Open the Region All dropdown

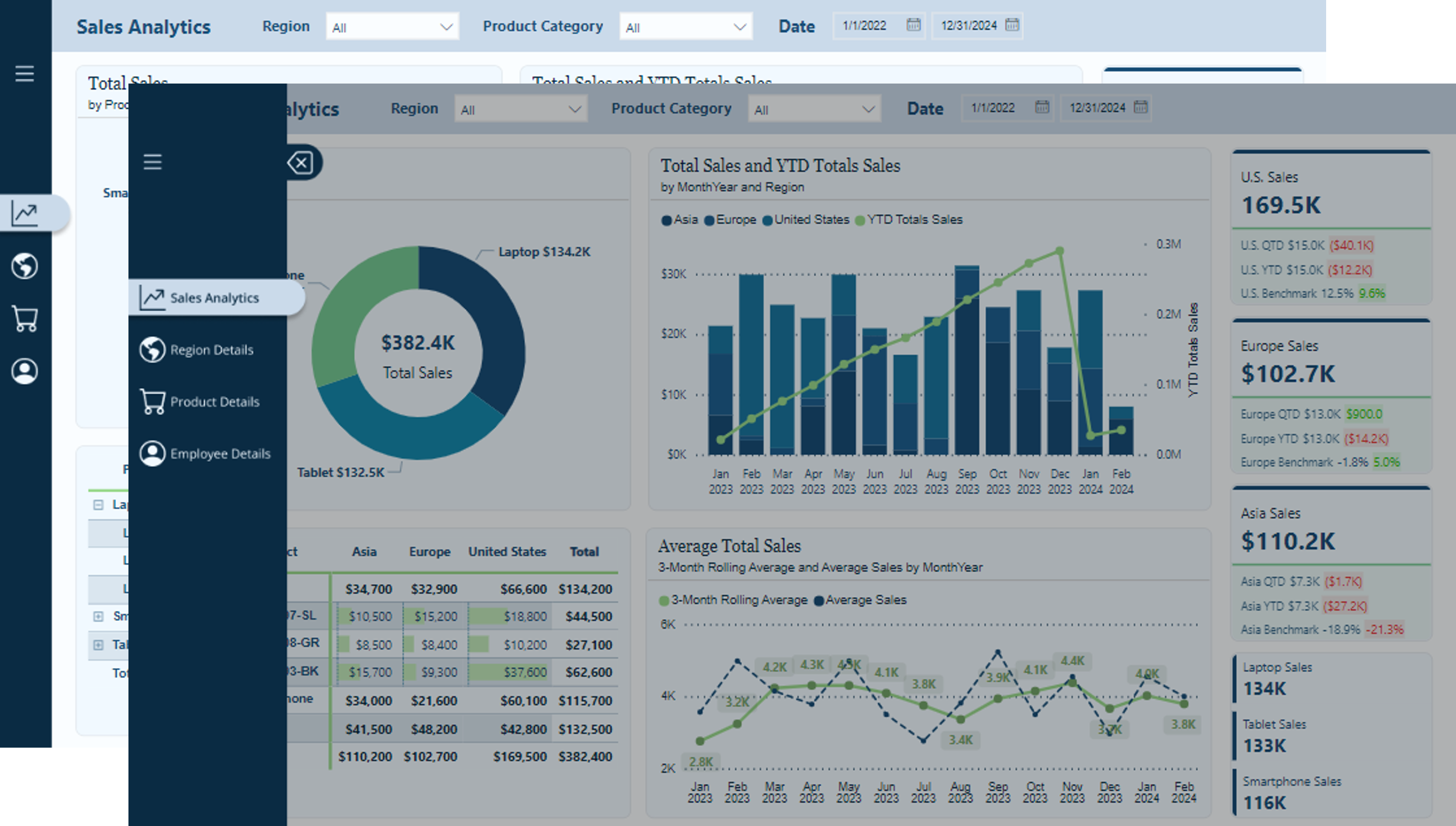point(520,109)
